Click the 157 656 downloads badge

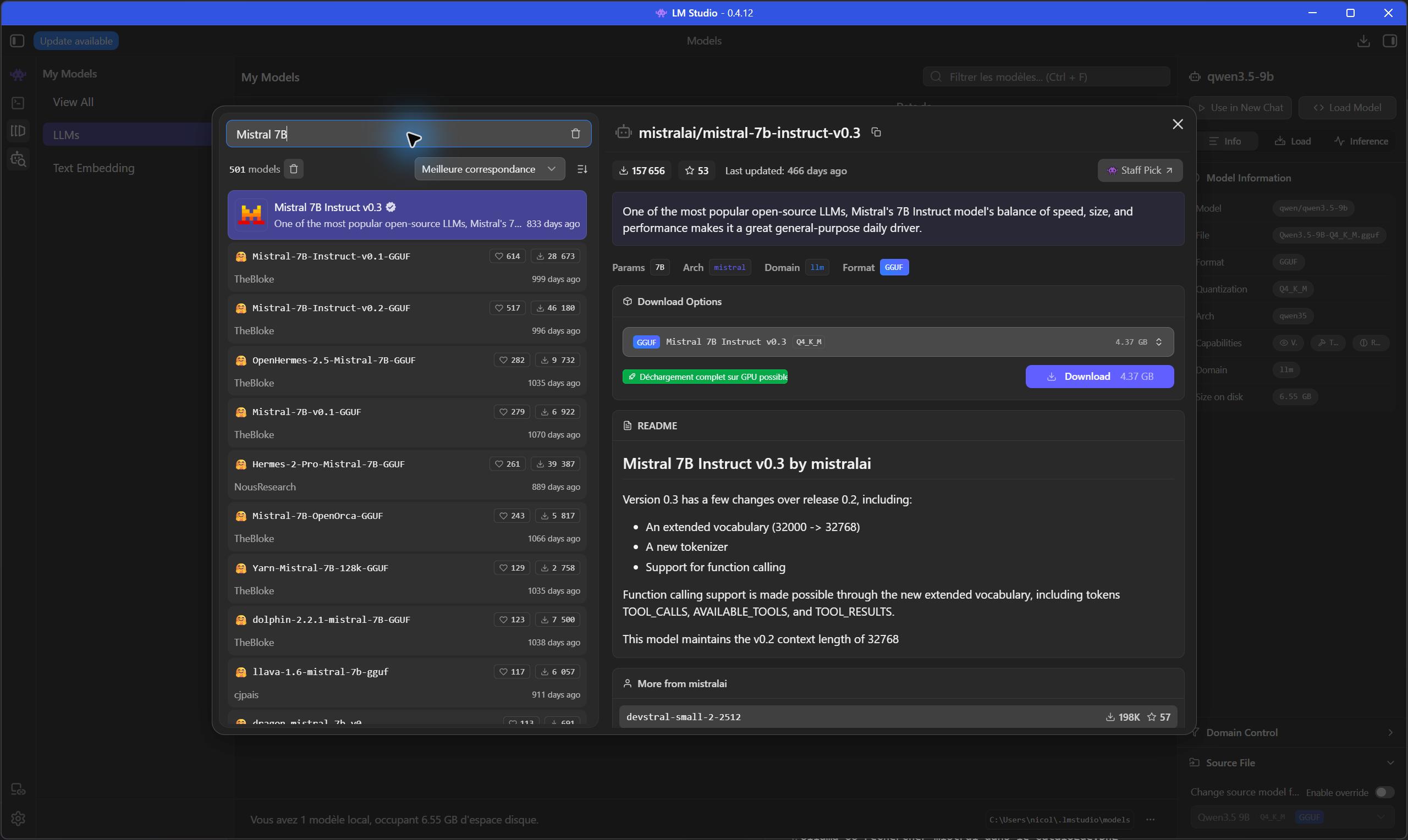tap(642, 170)
